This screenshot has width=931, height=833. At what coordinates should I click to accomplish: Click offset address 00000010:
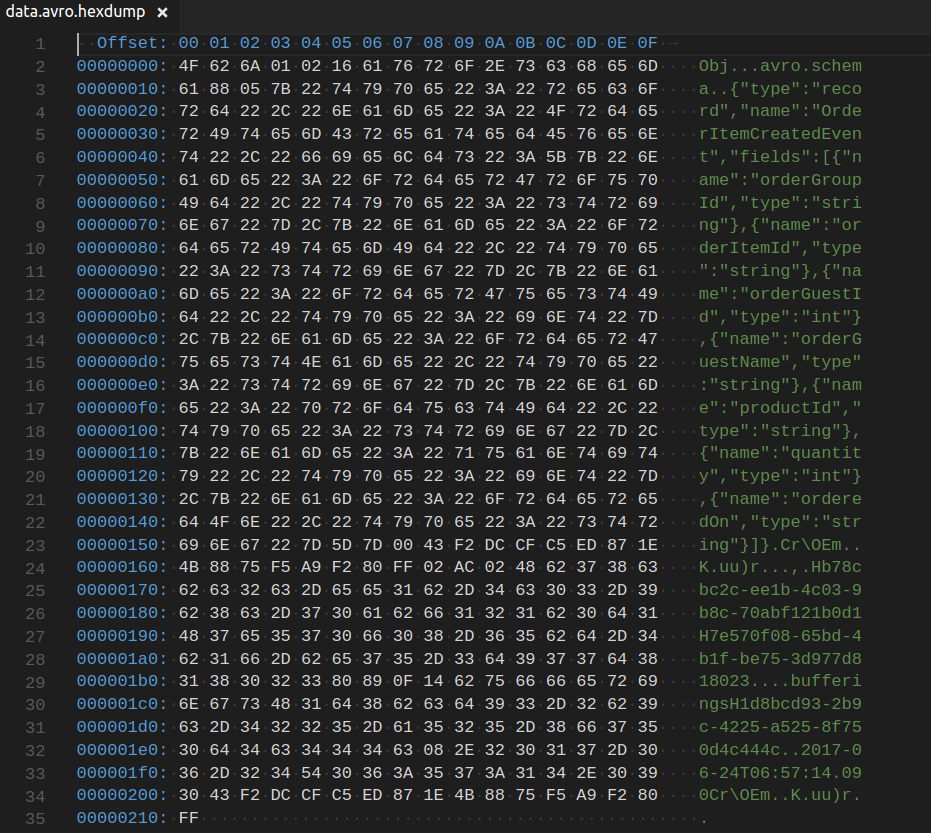(x=122, y=89)
